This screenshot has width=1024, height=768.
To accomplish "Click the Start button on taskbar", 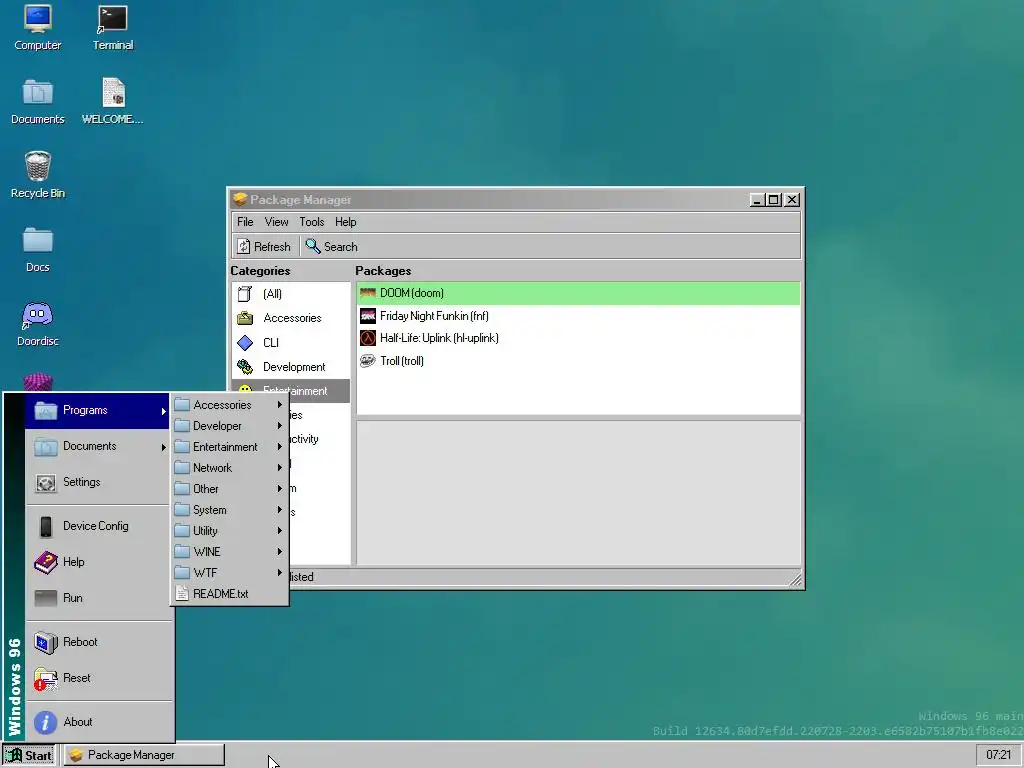I will (29, 756).
